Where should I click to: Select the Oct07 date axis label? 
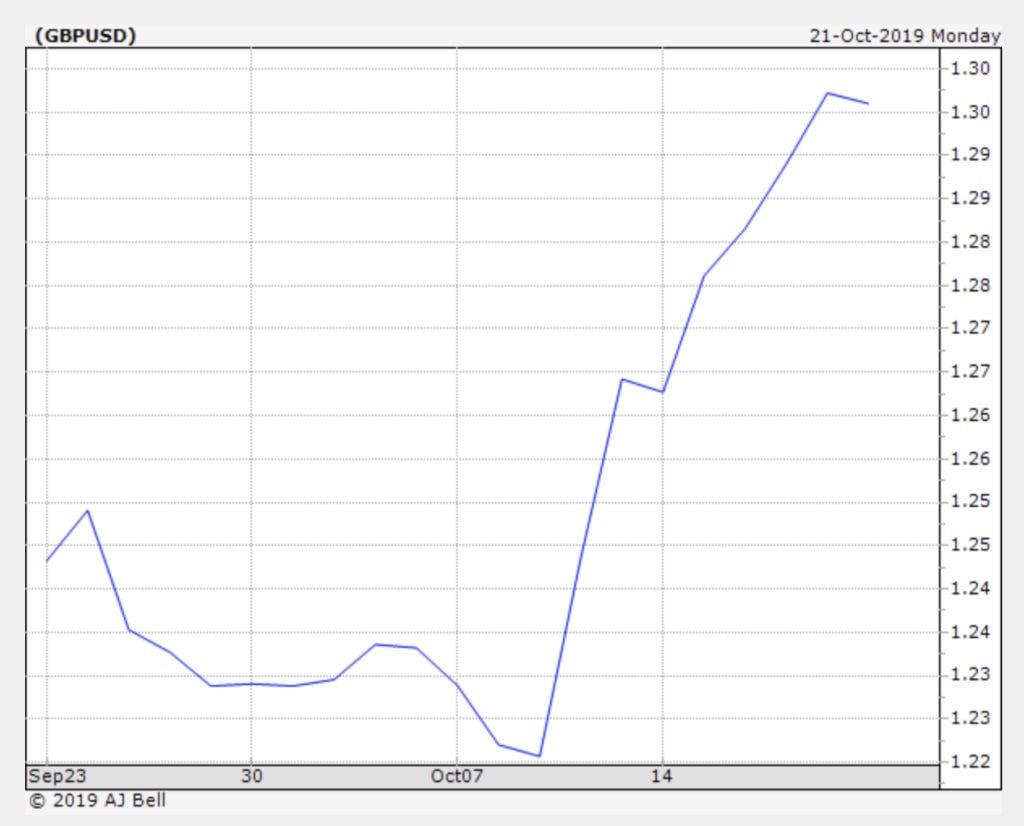457,776
